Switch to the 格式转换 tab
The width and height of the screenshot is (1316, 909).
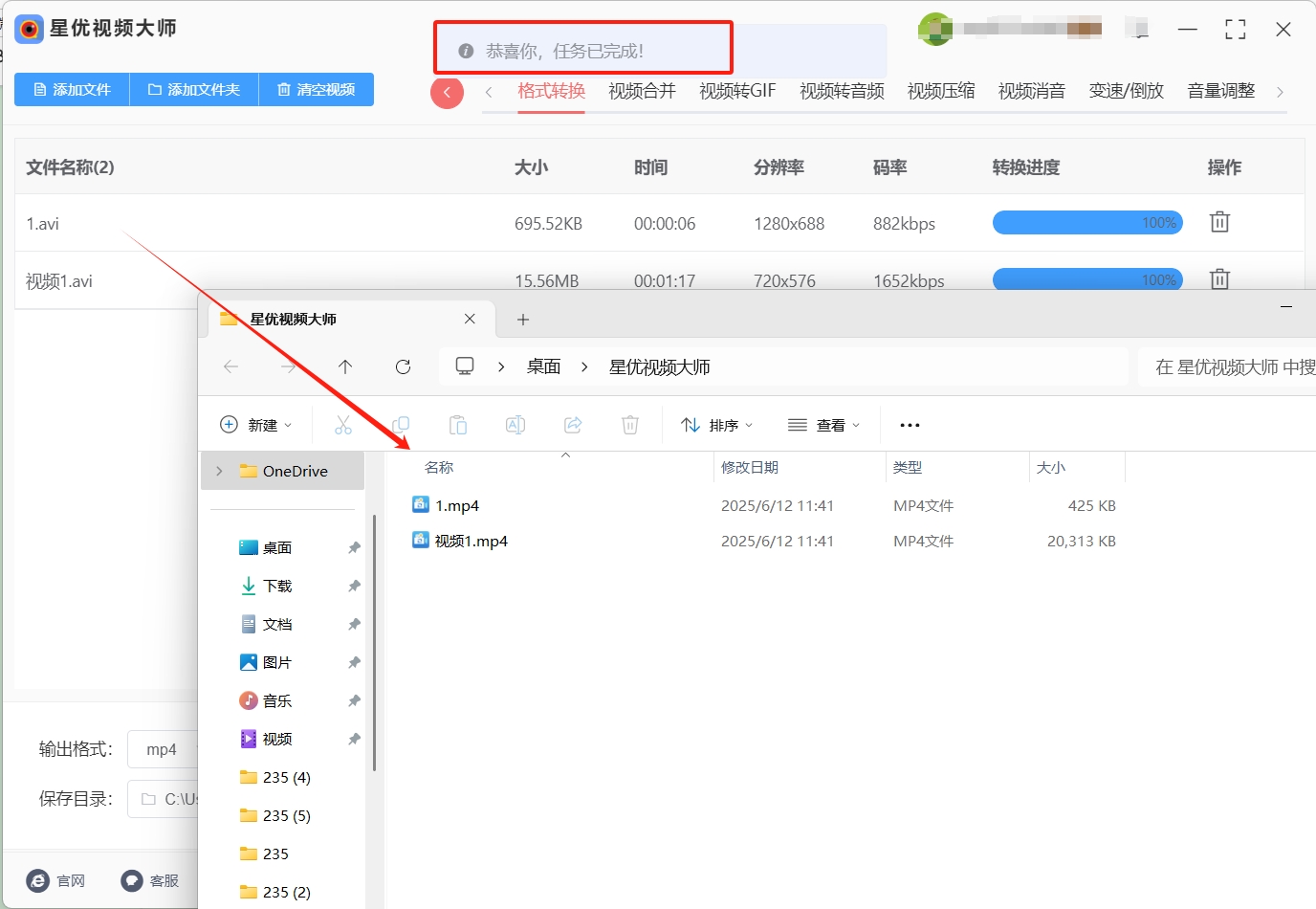tap(551, 91)
